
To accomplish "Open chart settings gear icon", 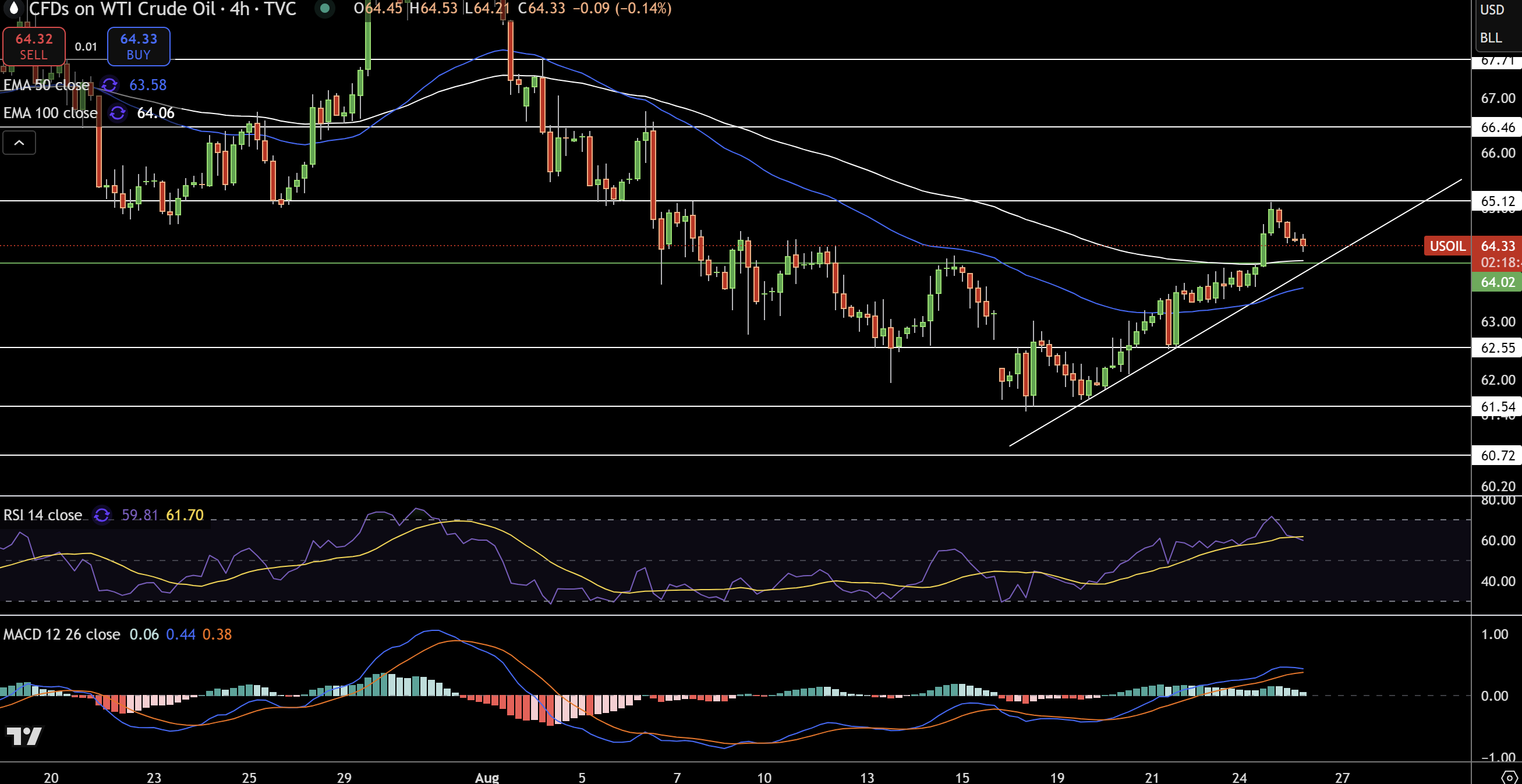I will (1509, 776).
